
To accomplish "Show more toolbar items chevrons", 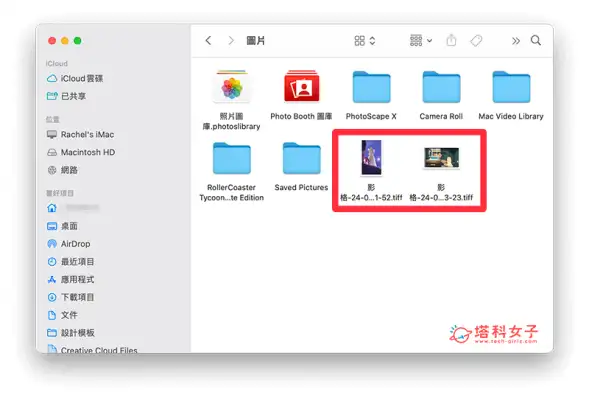I will tap(516, 41).
